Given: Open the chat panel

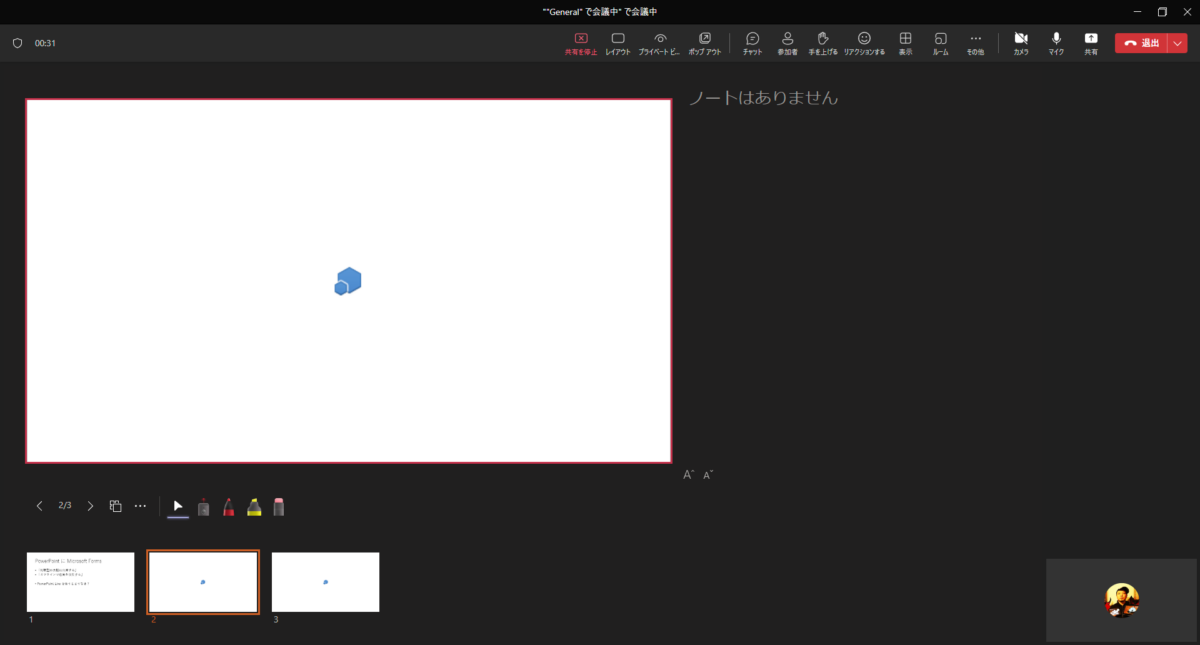Looking at the screenshot, I should [752, 42].
